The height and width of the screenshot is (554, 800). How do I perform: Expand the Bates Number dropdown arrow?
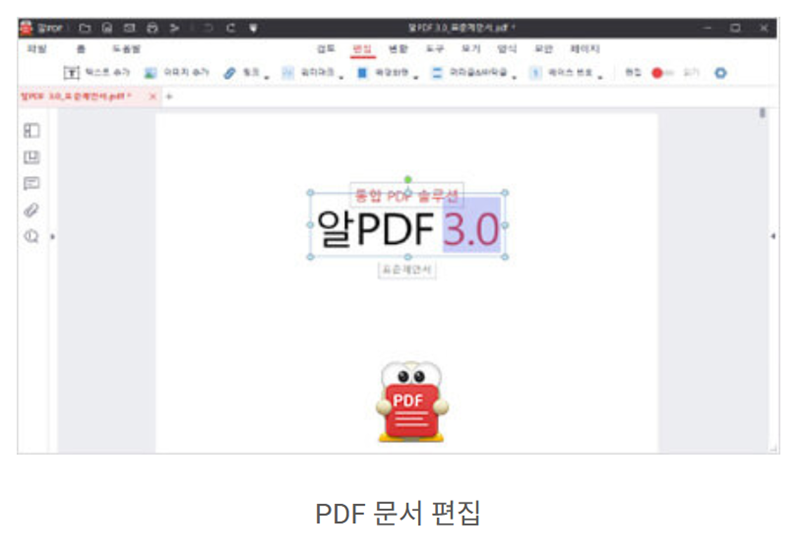coord(600,78)
